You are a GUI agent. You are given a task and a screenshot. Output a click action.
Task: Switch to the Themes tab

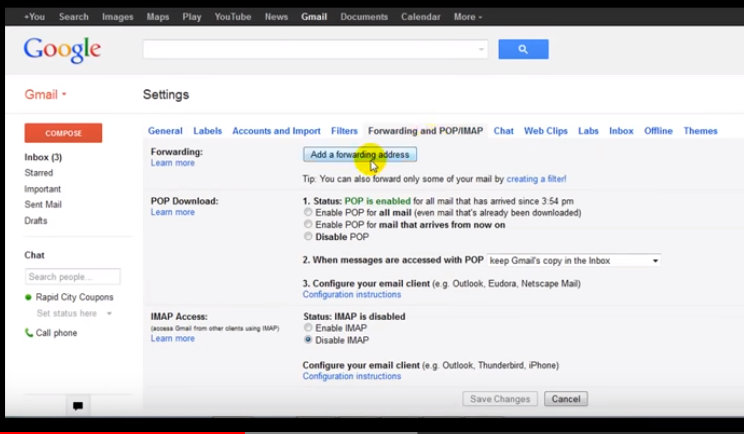pyautogui.click(x=700, y=131)
